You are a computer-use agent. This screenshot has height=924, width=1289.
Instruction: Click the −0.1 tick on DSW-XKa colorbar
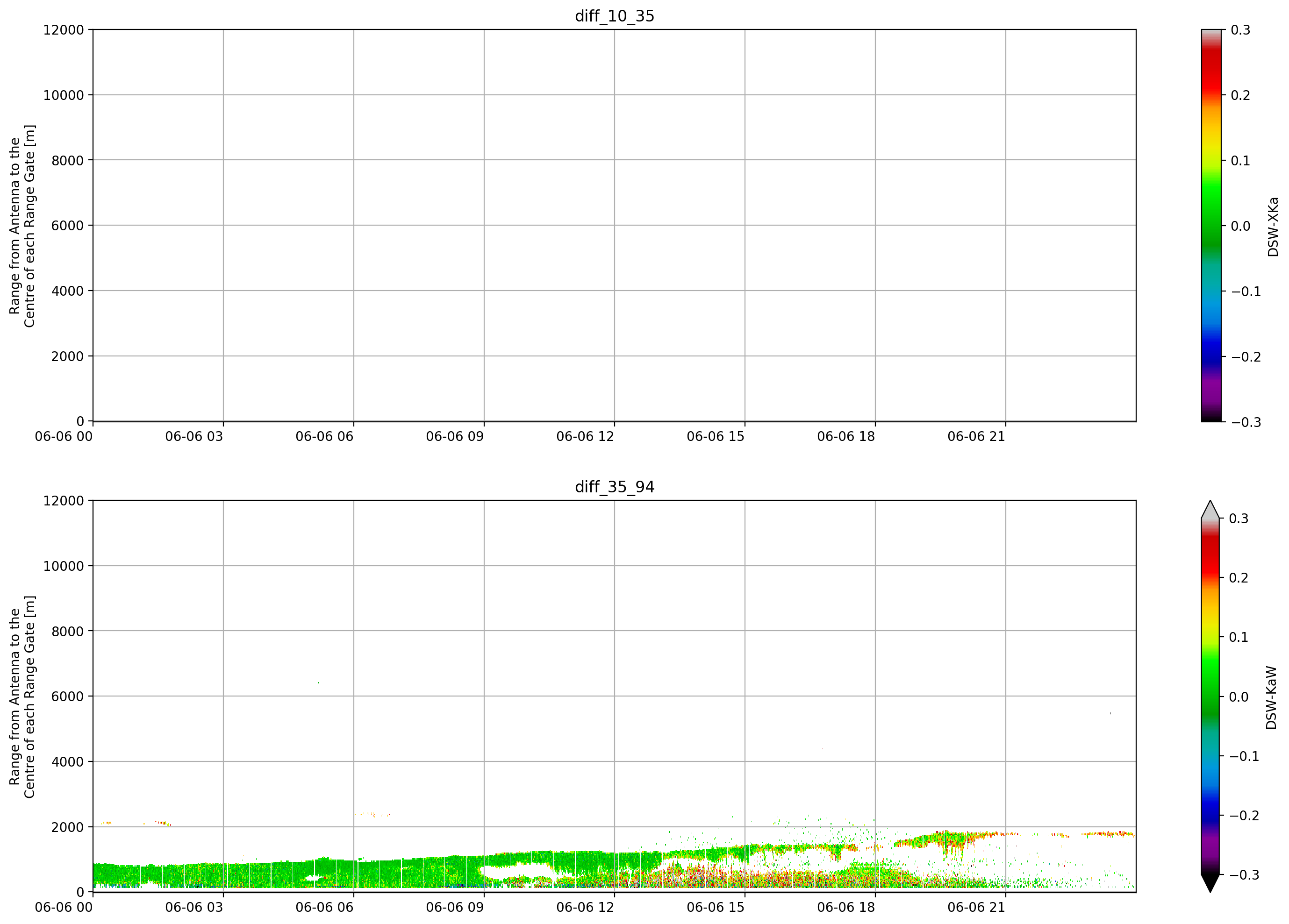1246,291
